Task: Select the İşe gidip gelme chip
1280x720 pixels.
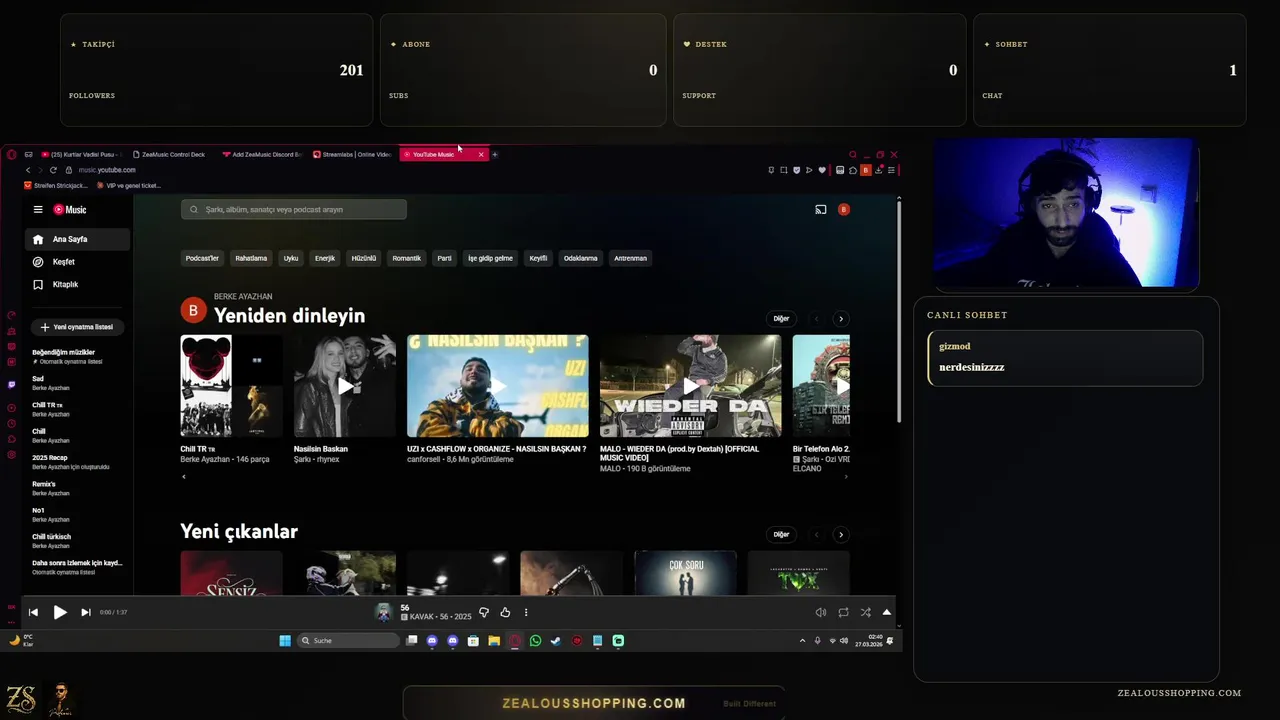Action: pos(490,258)
